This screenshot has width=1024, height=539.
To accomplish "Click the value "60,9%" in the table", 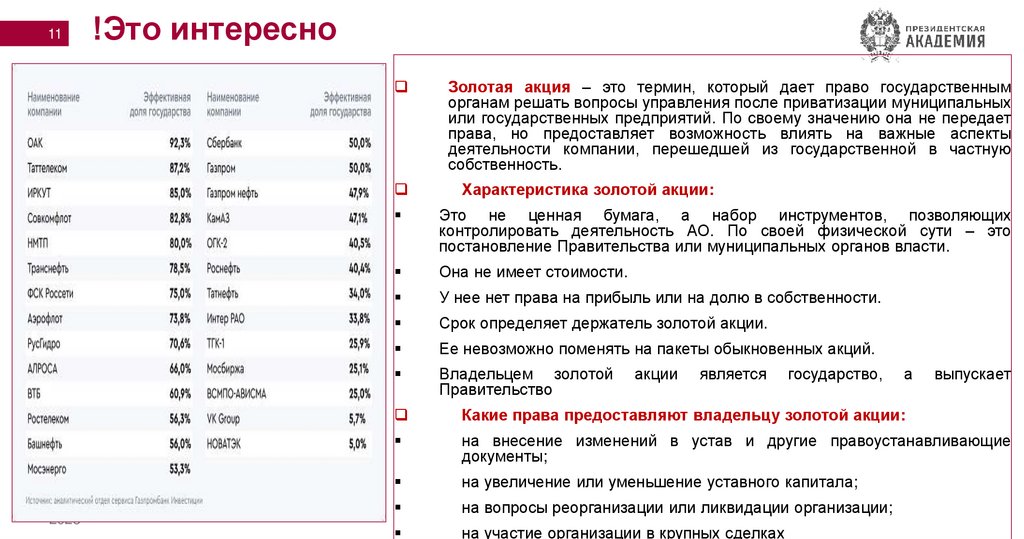I will pyautogui.click(x=180, y=394).
